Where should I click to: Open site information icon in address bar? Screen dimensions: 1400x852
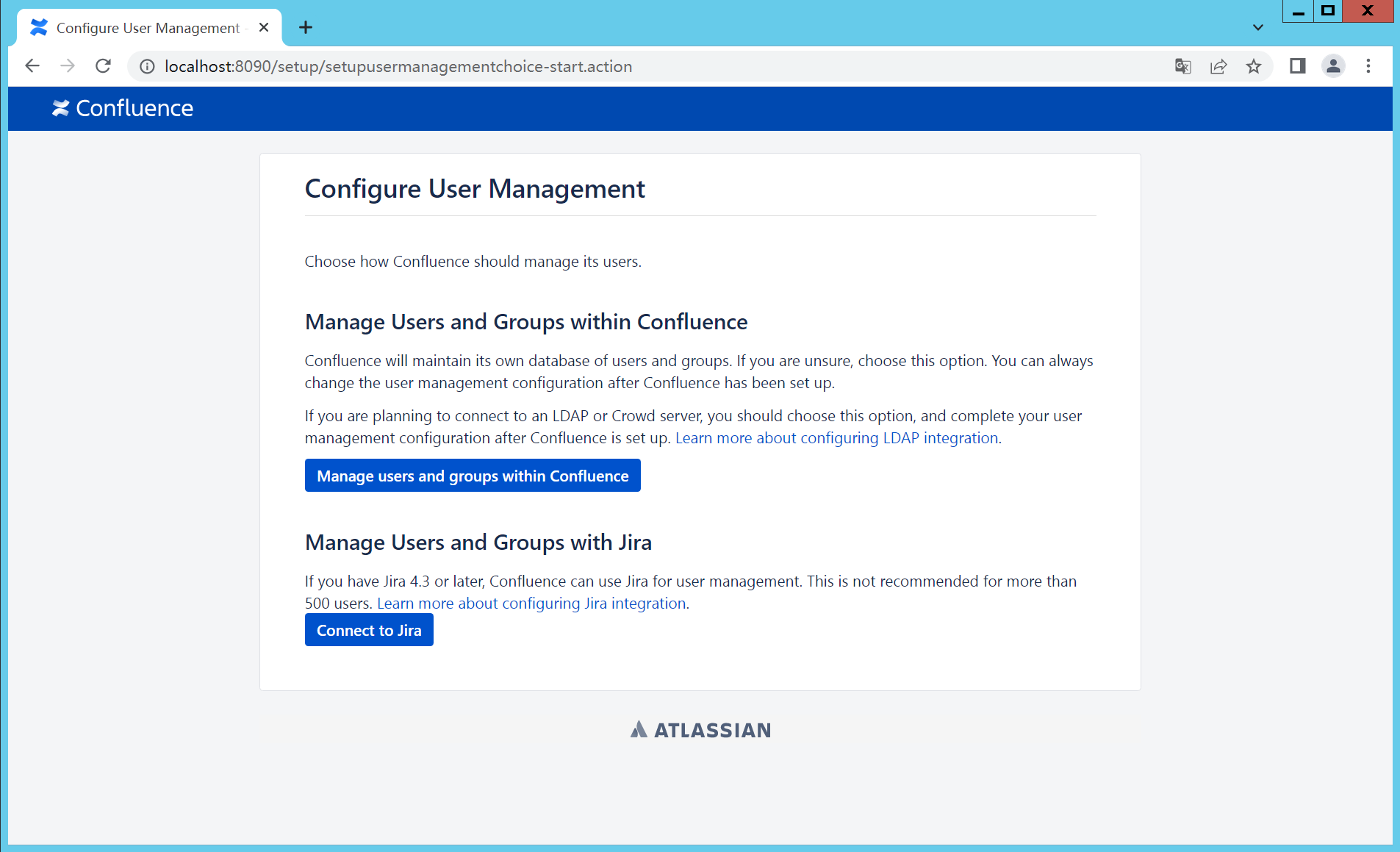(147, 66)
